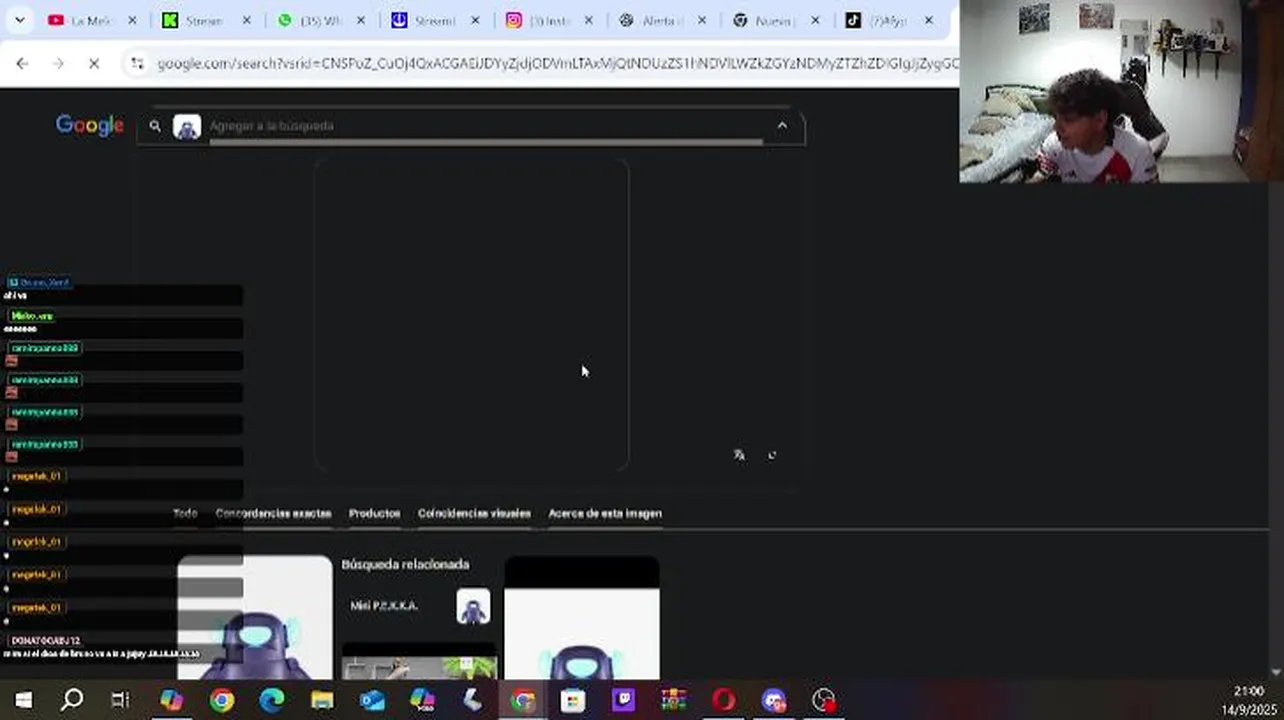Select the 'Productos' tab

374,513
